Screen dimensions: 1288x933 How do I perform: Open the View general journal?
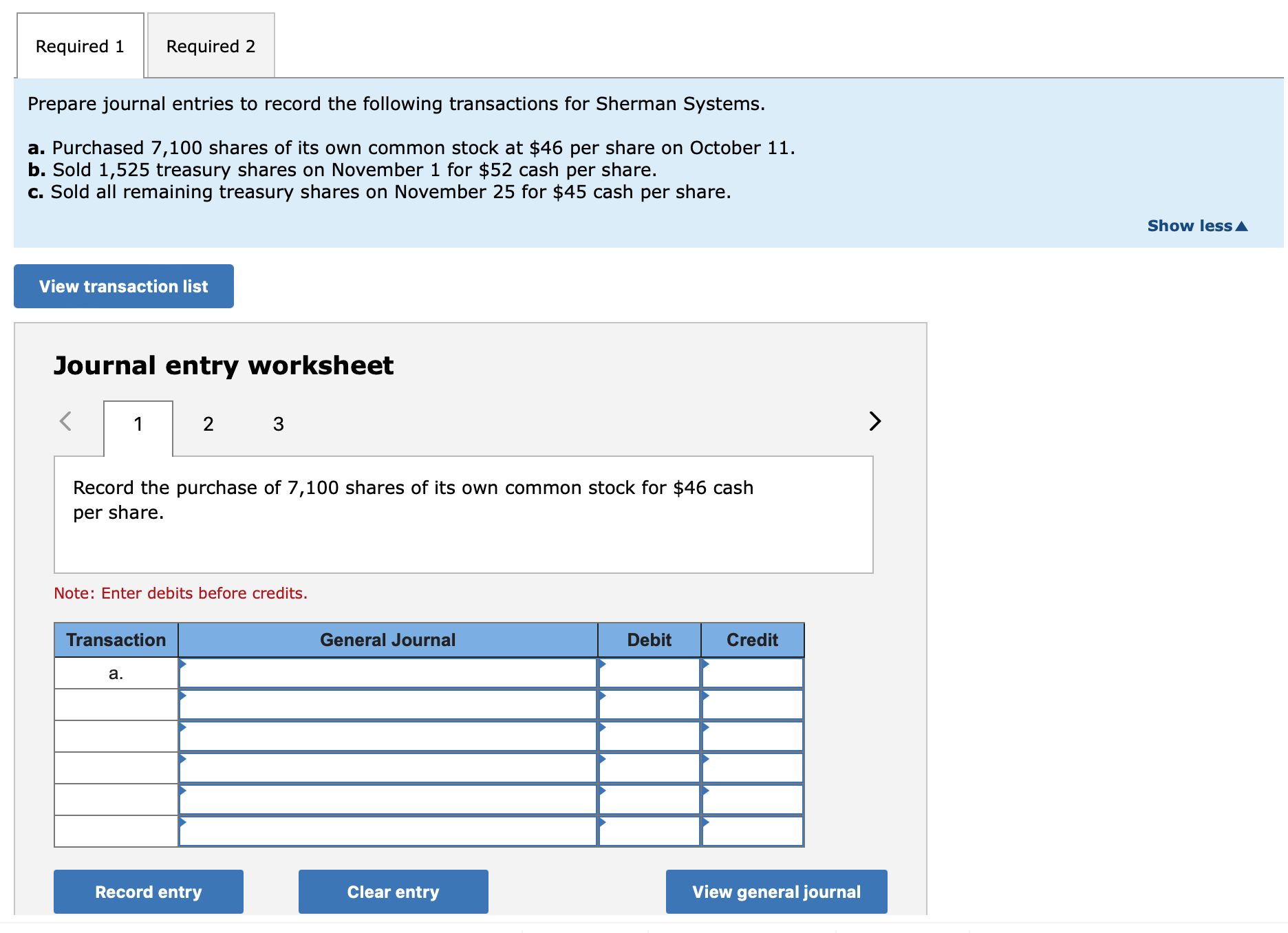point(776,892)
